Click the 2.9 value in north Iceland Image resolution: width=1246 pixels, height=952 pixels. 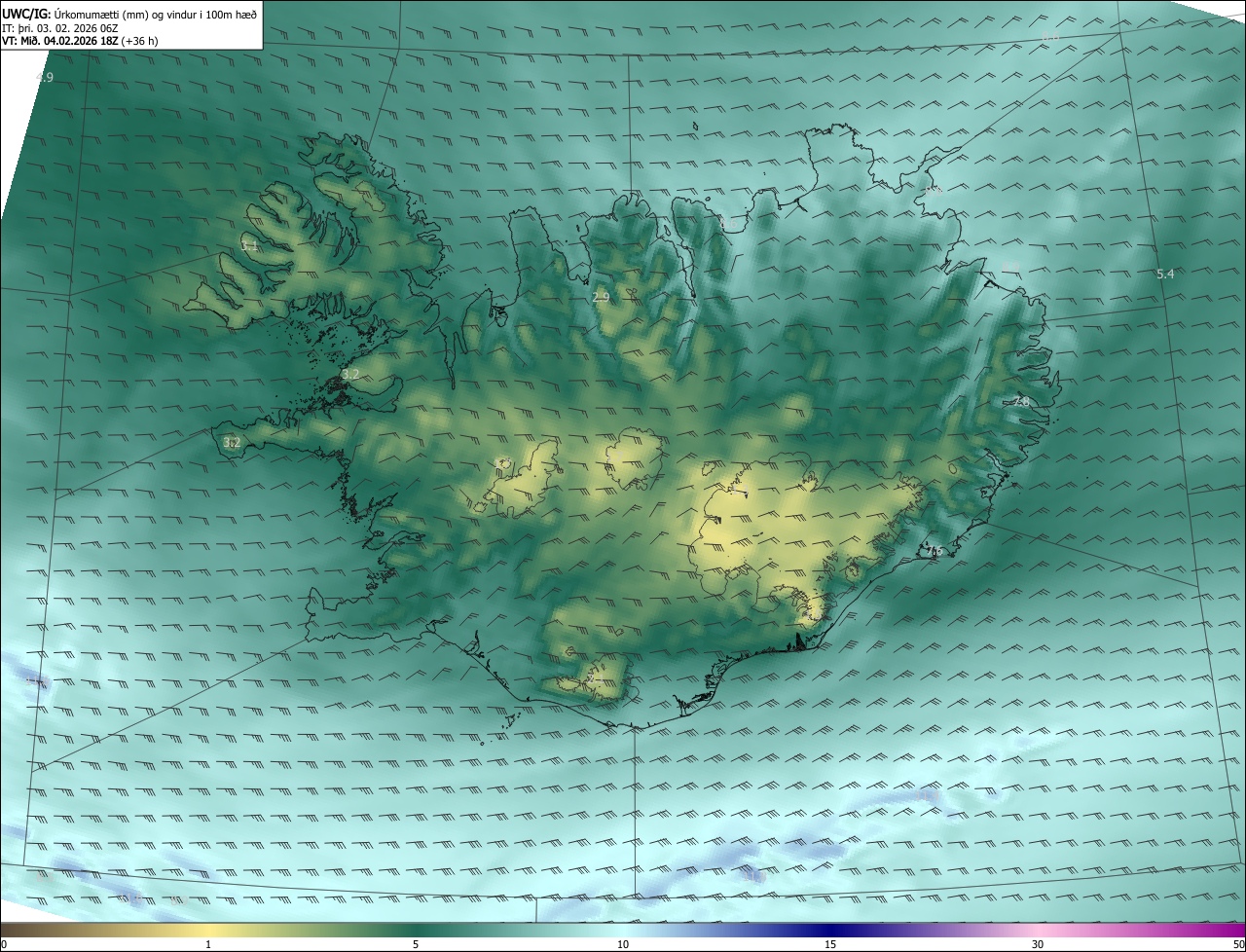(601, 297)
